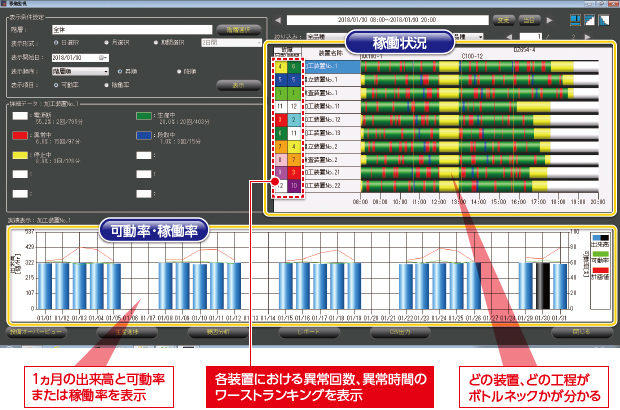This screenshot has width=620, height=410.
Task: Go to previous date range with left arrow
Action: (278, 20)
